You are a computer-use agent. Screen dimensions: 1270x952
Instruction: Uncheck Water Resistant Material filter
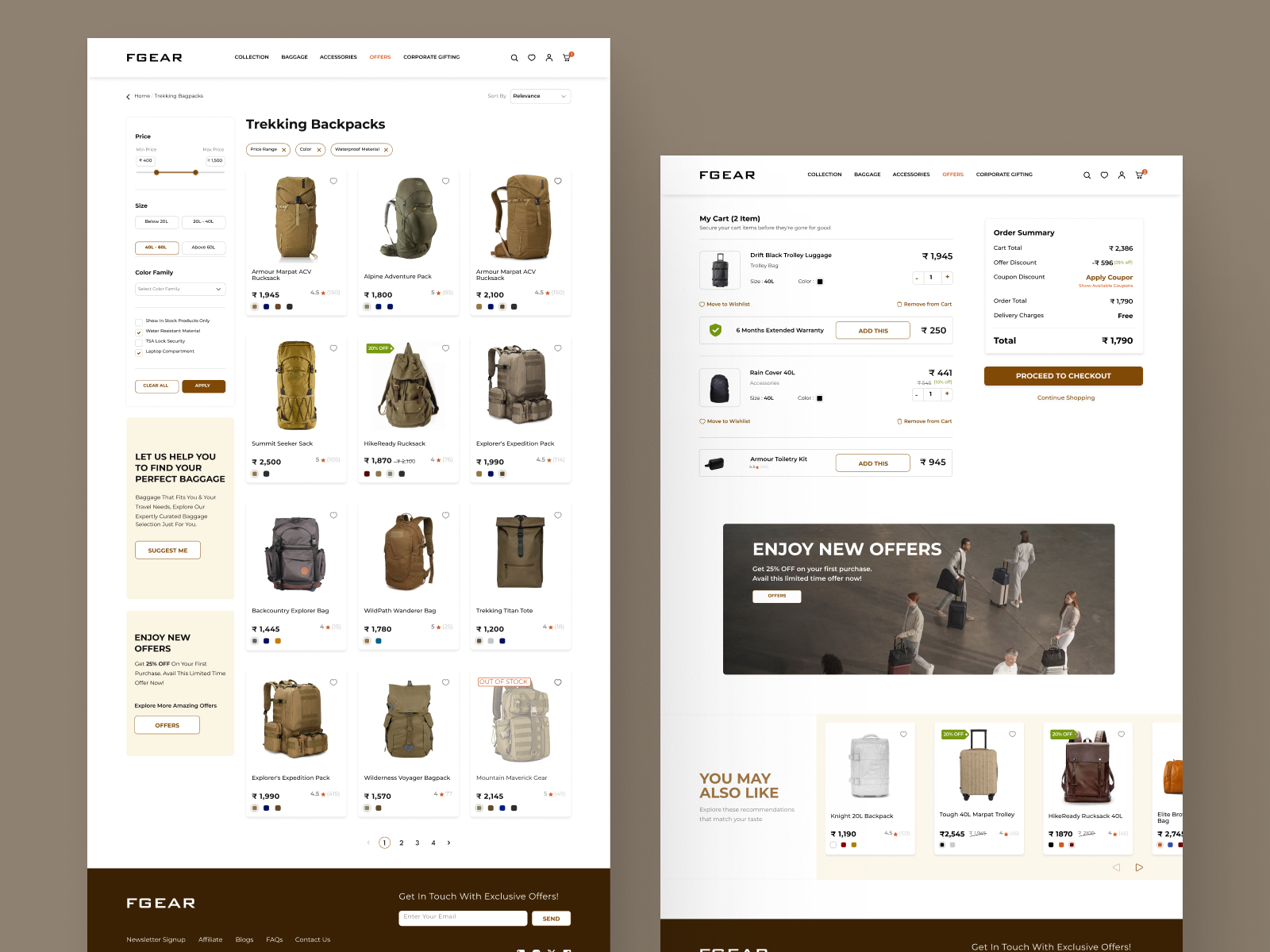[139, 331]
